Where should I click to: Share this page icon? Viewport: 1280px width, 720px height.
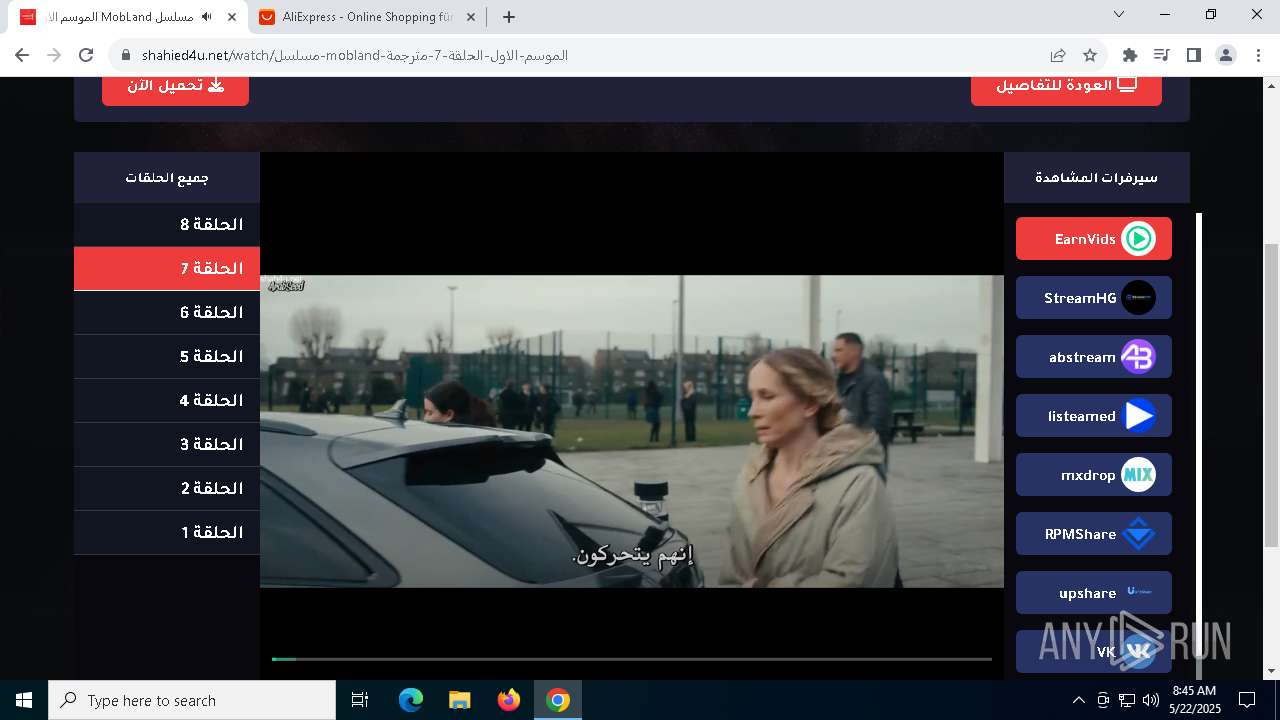click(1058, 55)
